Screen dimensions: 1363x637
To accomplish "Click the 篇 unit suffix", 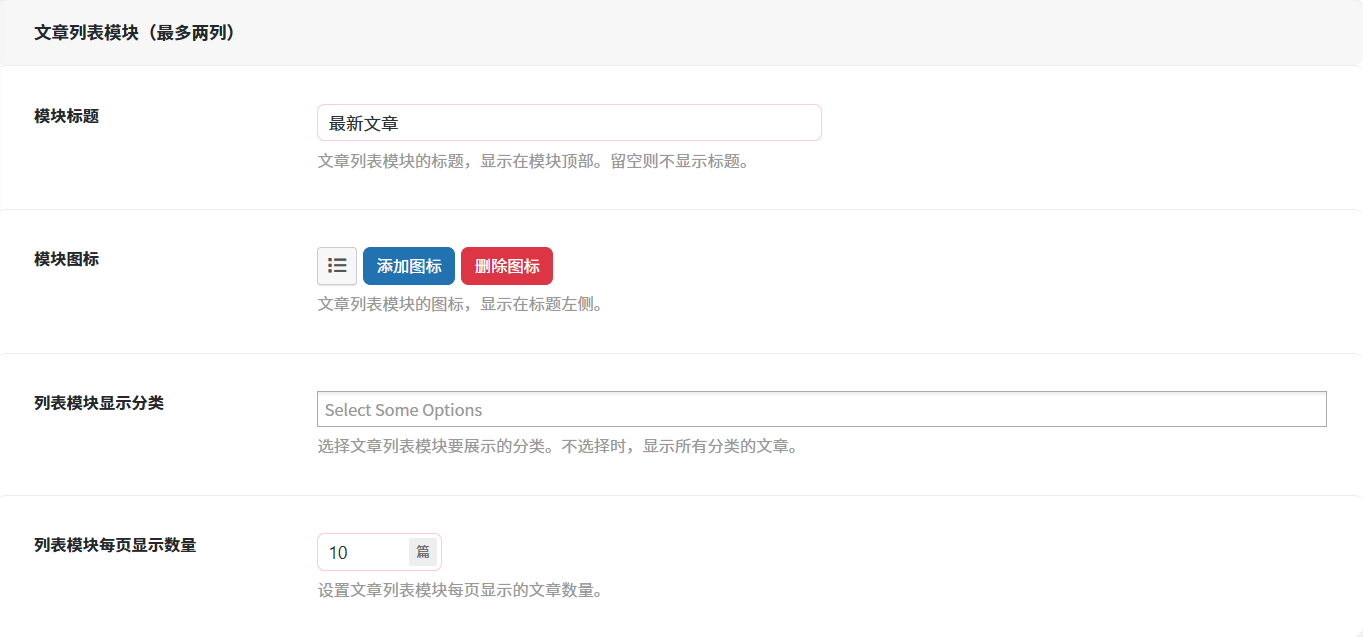I will 423,552.
